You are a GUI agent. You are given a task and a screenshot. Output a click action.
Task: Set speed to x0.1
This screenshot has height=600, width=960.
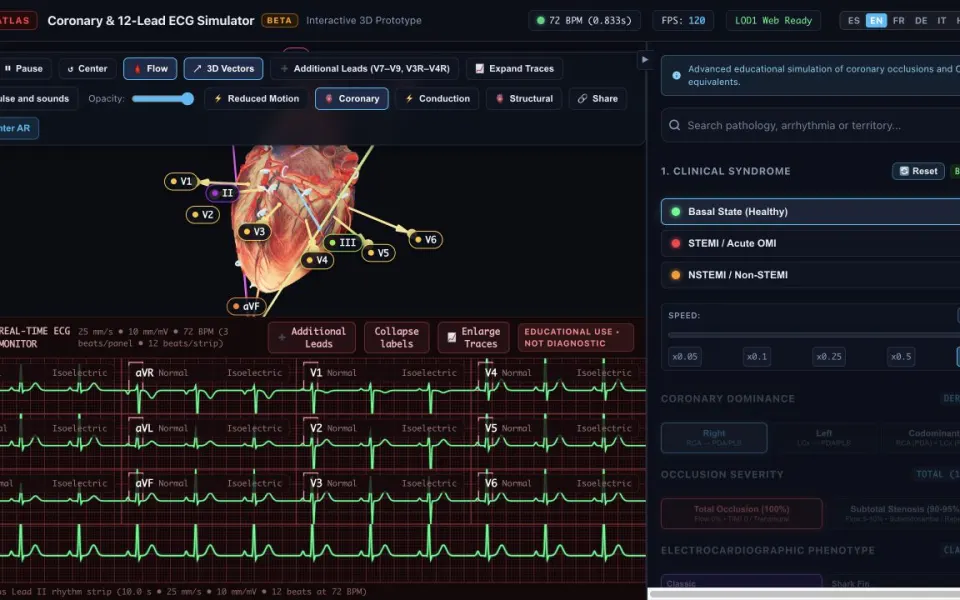(x=757, y=356)
